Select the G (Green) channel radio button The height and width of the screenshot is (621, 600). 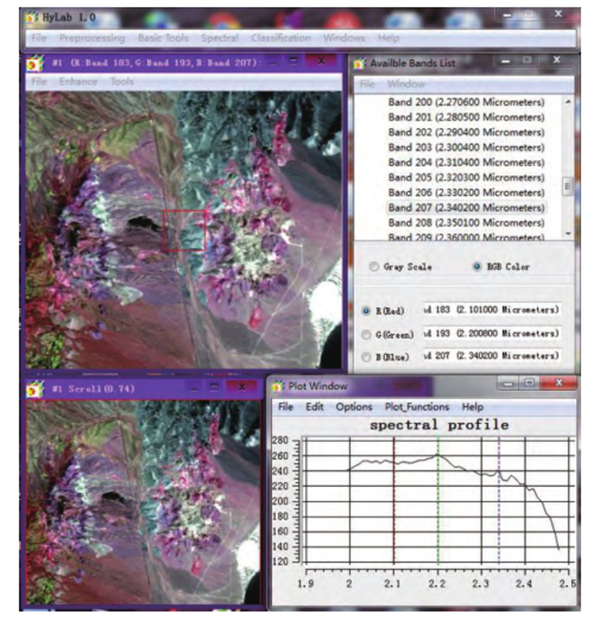point(366,335)
